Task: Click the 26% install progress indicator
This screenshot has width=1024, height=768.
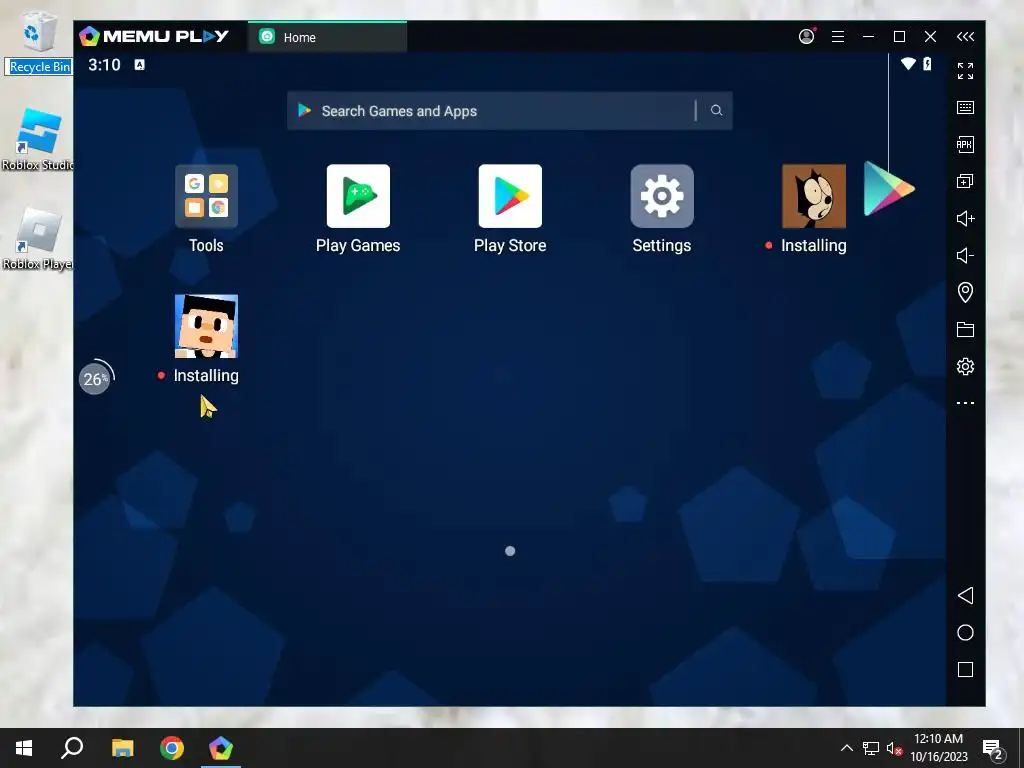Action: point(96,377)
